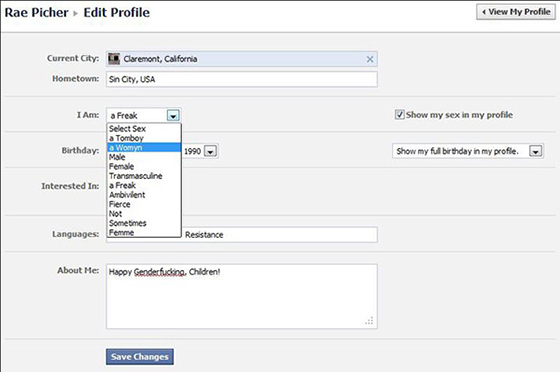Screen dimensions: 560x372
Task: Toggle Show my sex in my profile checkbox
Action: pyautogui.click(x=400, y=115)
